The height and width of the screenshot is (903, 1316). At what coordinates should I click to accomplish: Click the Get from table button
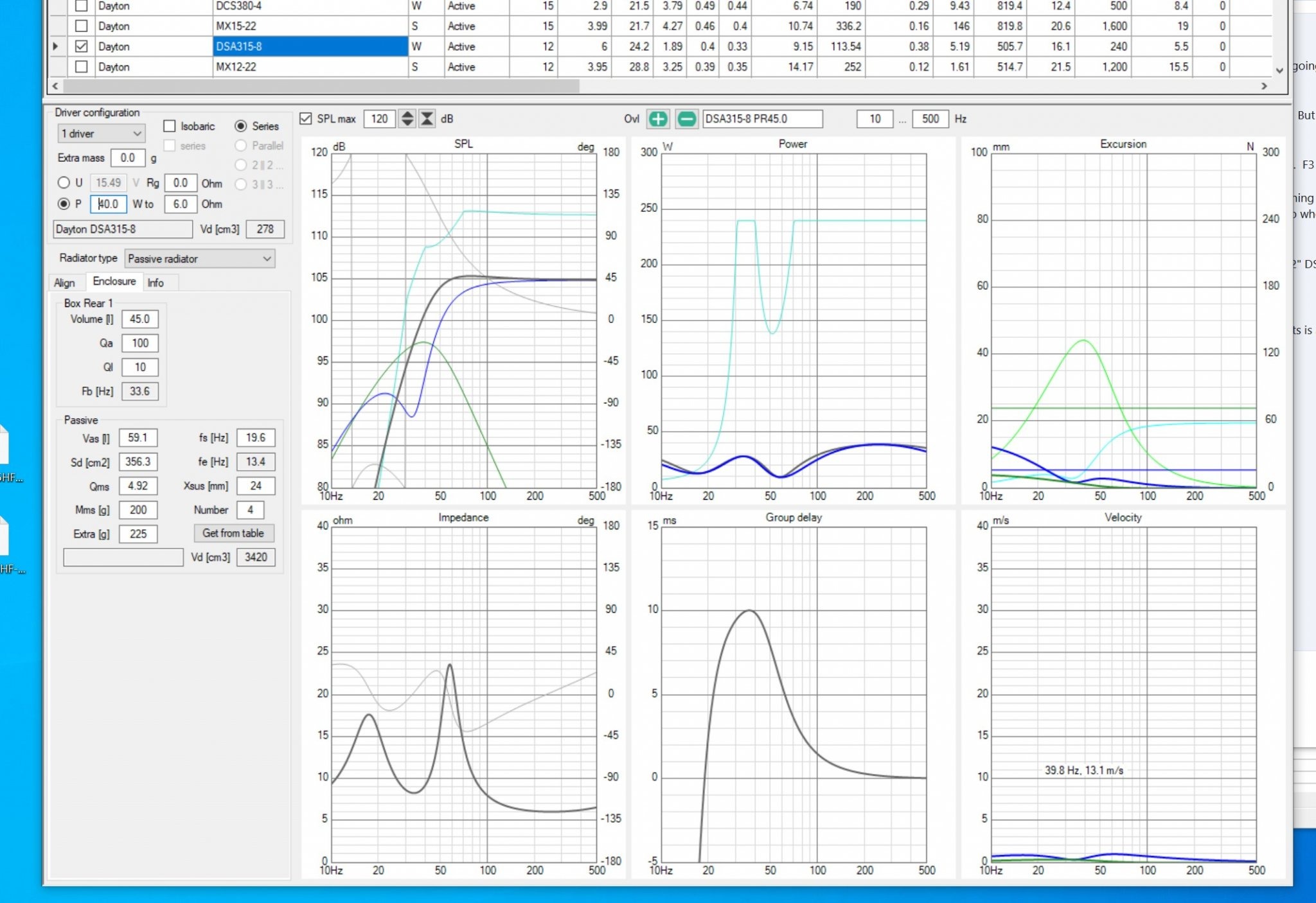click(x=233, y=533)
